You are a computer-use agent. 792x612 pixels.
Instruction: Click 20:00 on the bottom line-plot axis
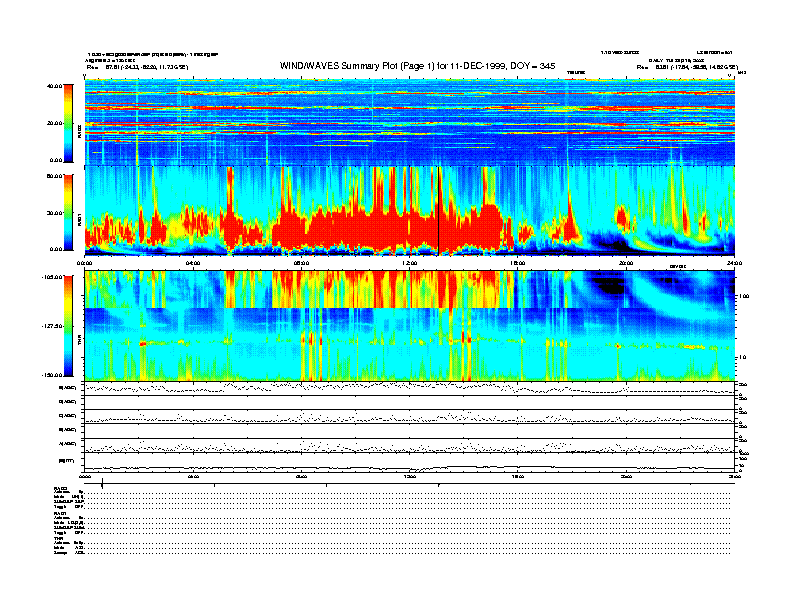pos(626,476)
